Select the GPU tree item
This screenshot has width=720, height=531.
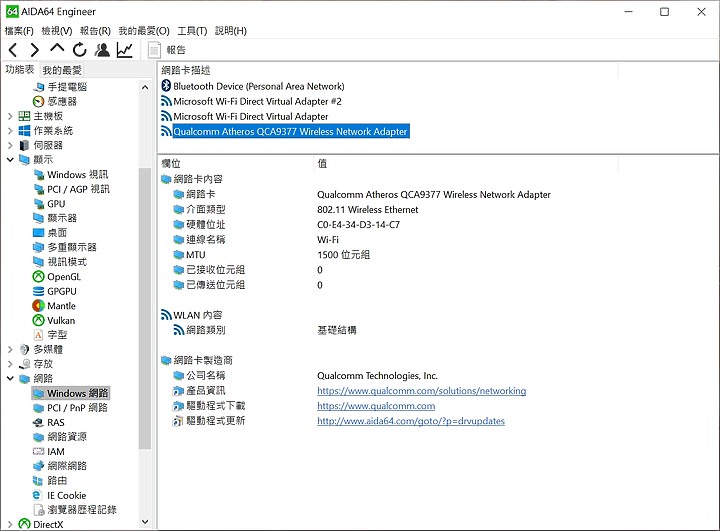pos(50,203)
